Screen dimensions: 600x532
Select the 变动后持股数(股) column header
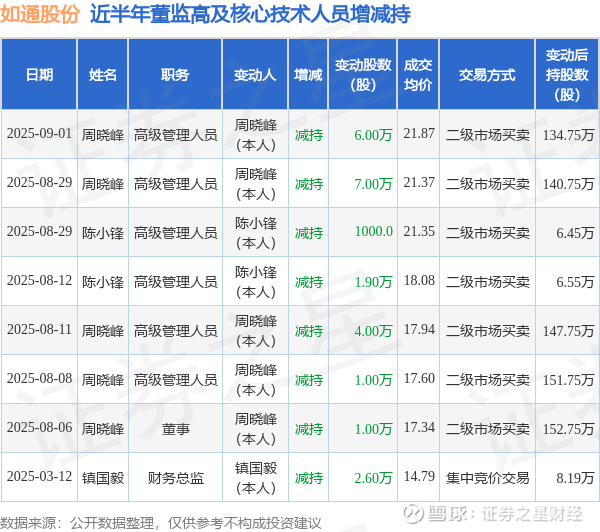tap(567, 74)
